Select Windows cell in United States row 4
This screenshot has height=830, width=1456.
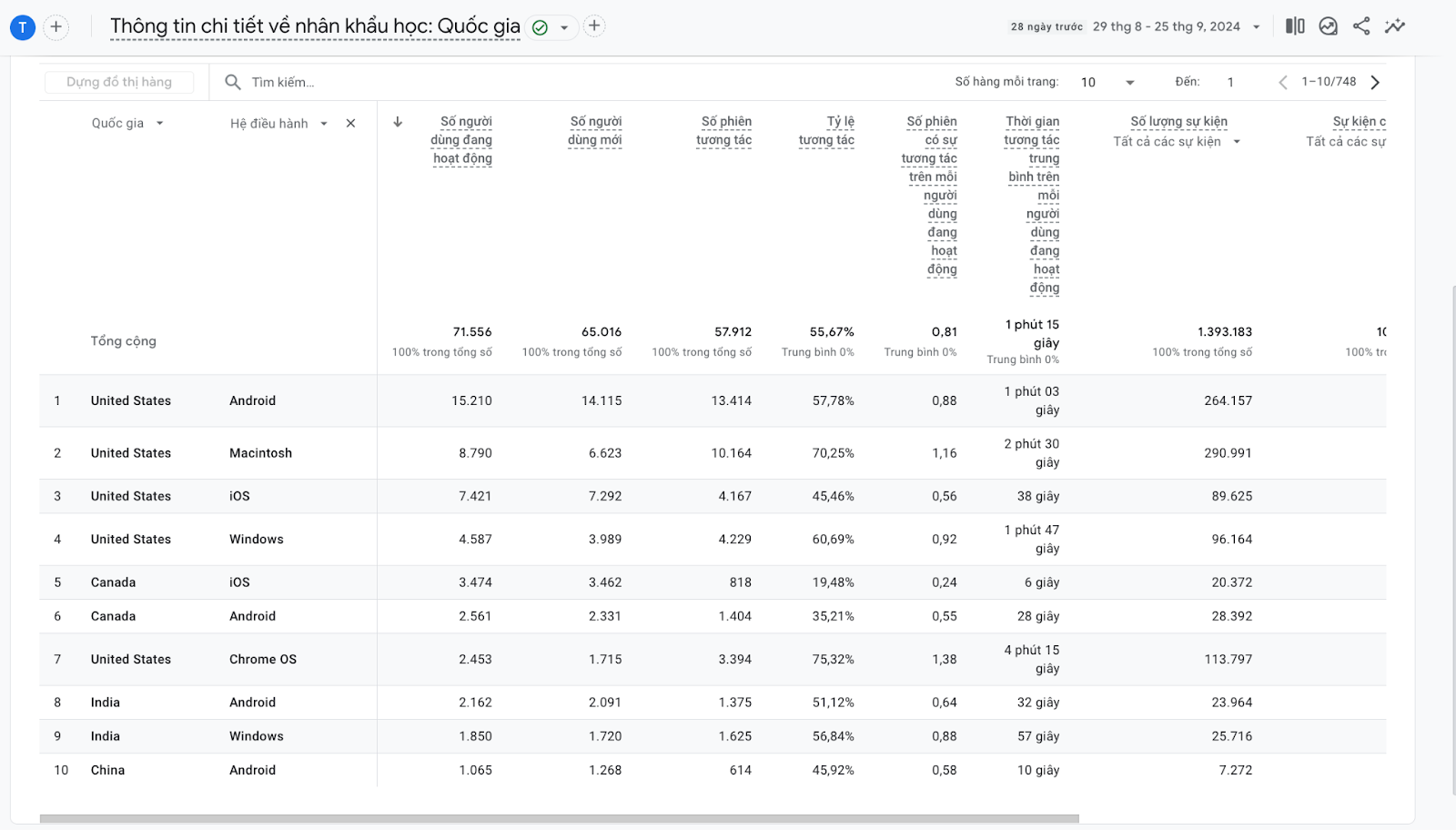[x=257, y=539]
